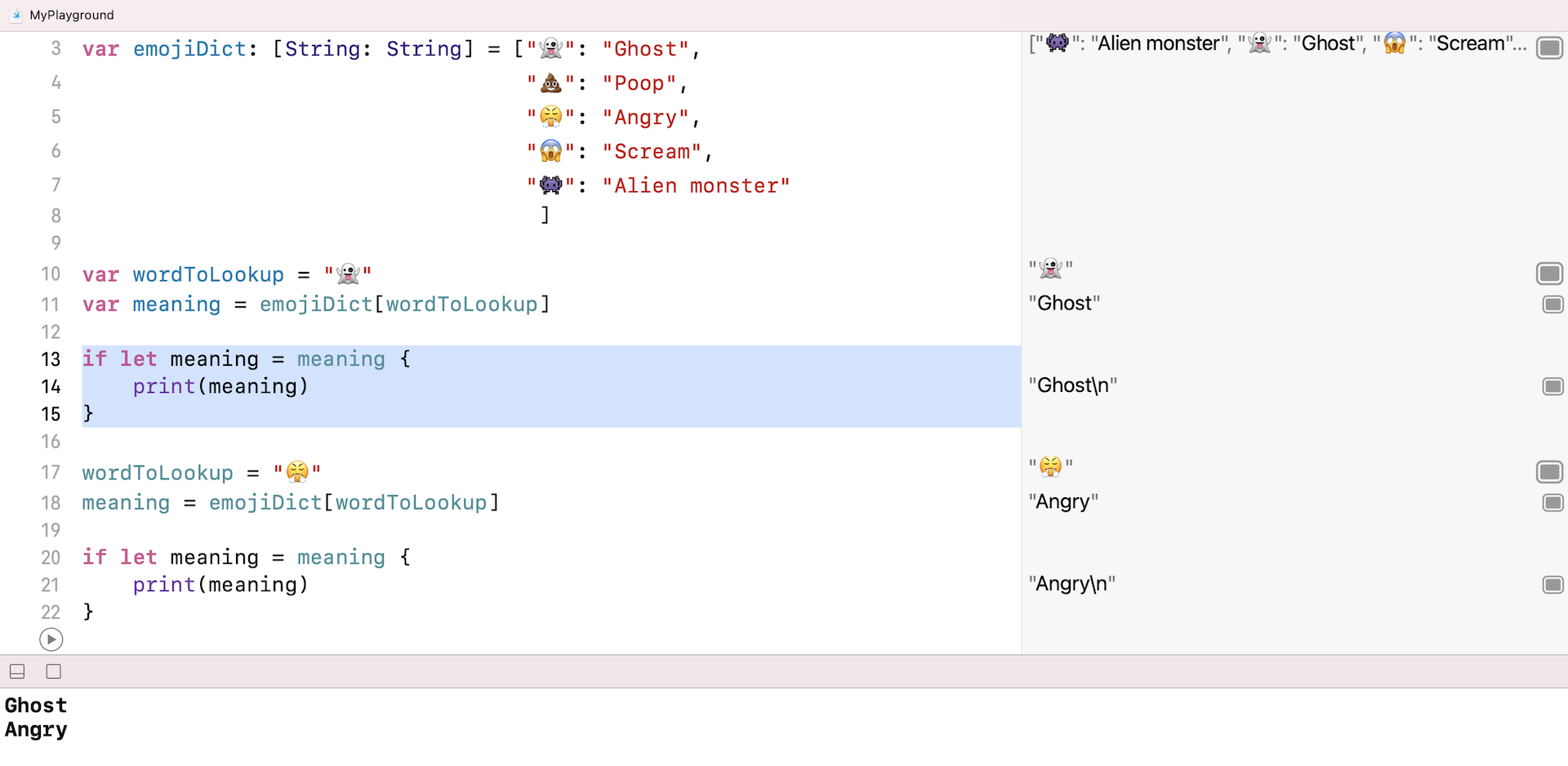Click line number 21 in the gutter
The height and width of the screenshot is (766, 1568).
pos(51,586)
